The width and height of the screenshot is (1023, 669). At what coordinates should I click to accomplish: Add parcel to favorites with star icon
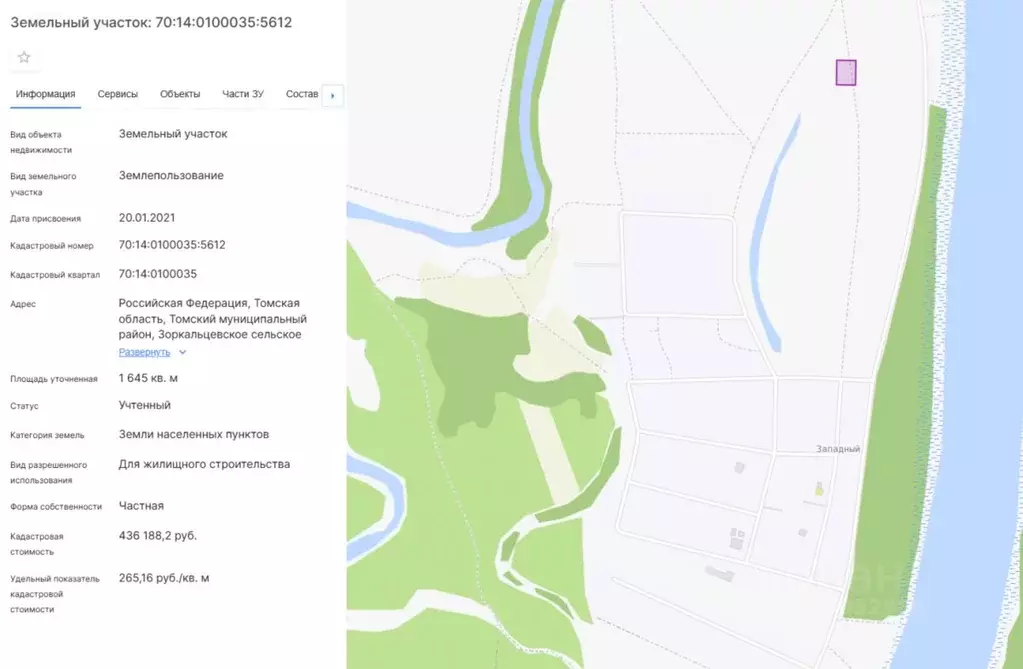click(x=24, y=57)
